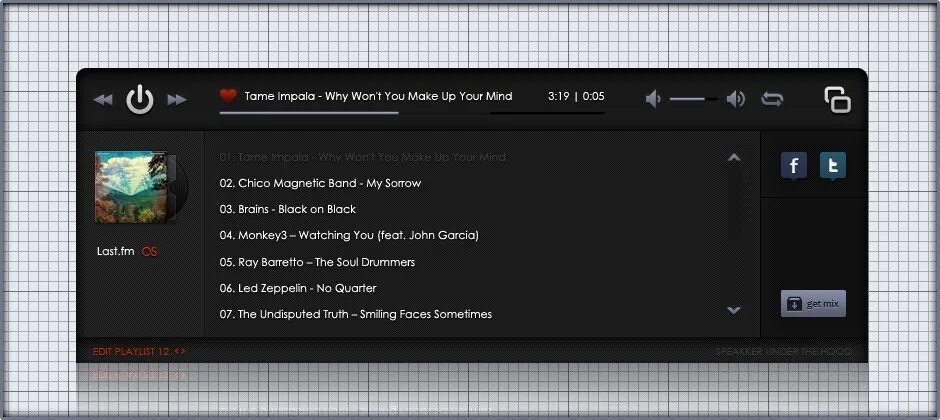Image resolution: width=940 pixels, height=420 pixels.
Task: Seek along the track progress bar
Action: (x=412, y=113)
